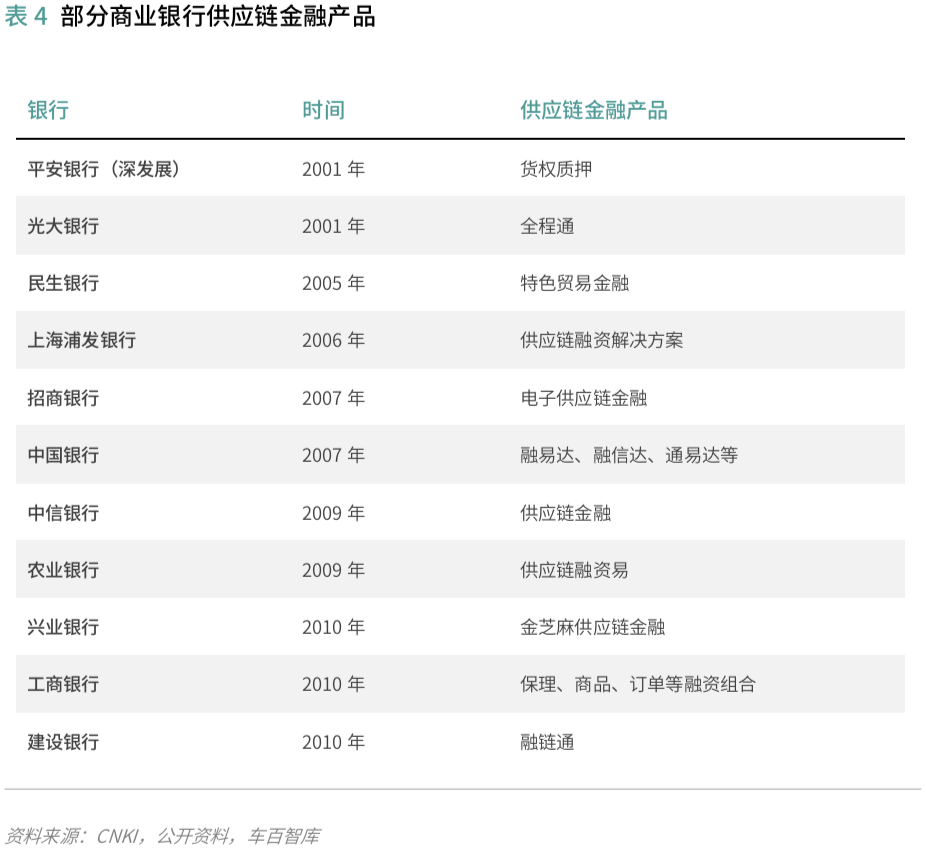This screenshot has width=926, height=850.
Task: Select the 平安银行（深发展） cell
Action: click(103, 170)
